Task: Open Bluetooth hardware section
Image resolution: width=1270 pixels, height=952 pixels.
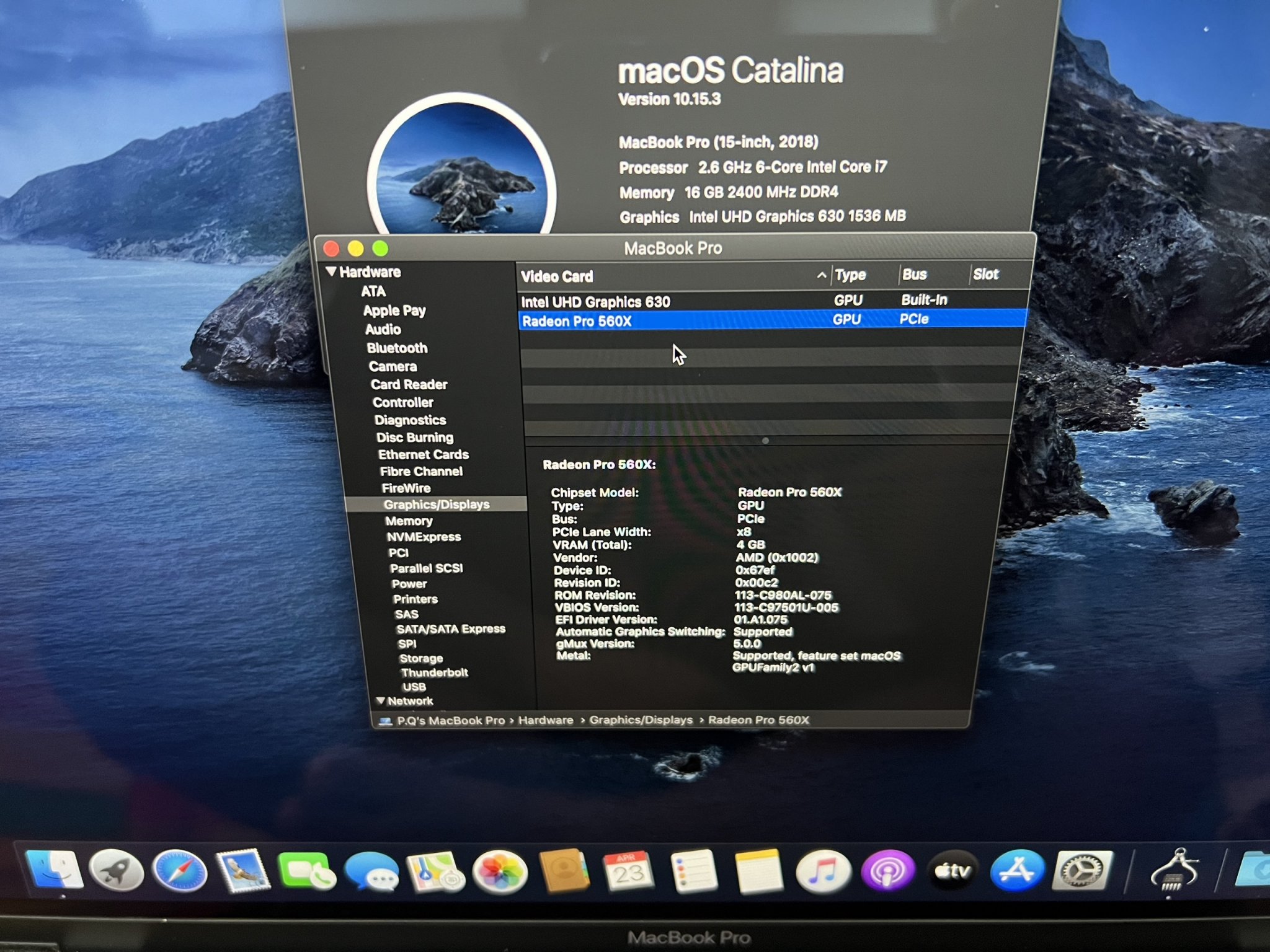Action: 397,348
